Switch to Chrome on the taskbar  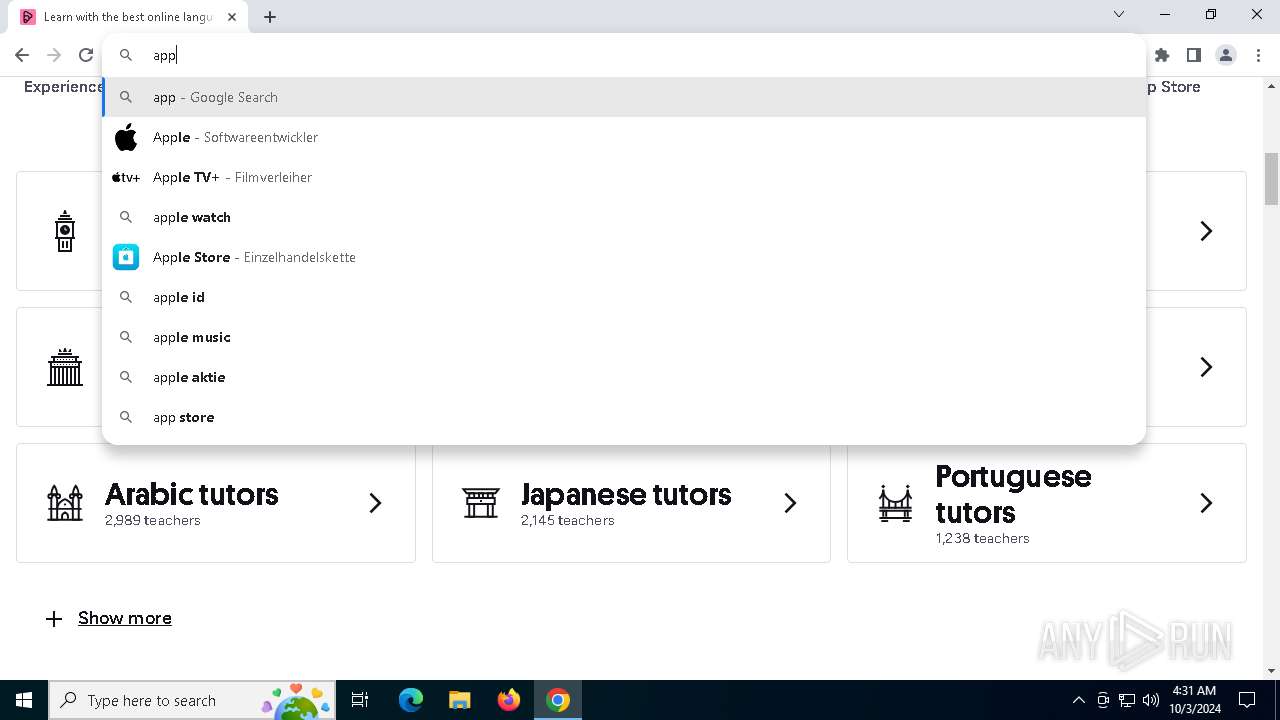tap(558, 700)
